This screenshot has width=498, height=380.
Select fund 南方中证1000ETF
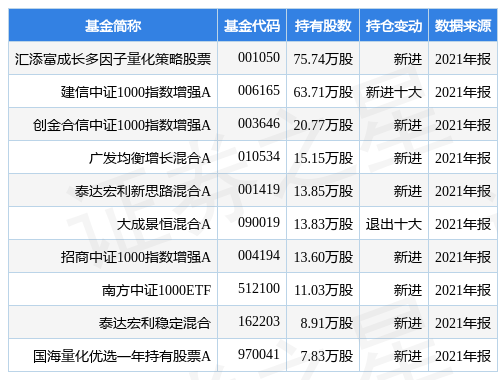pyautogui.click(x=157, y=290)
